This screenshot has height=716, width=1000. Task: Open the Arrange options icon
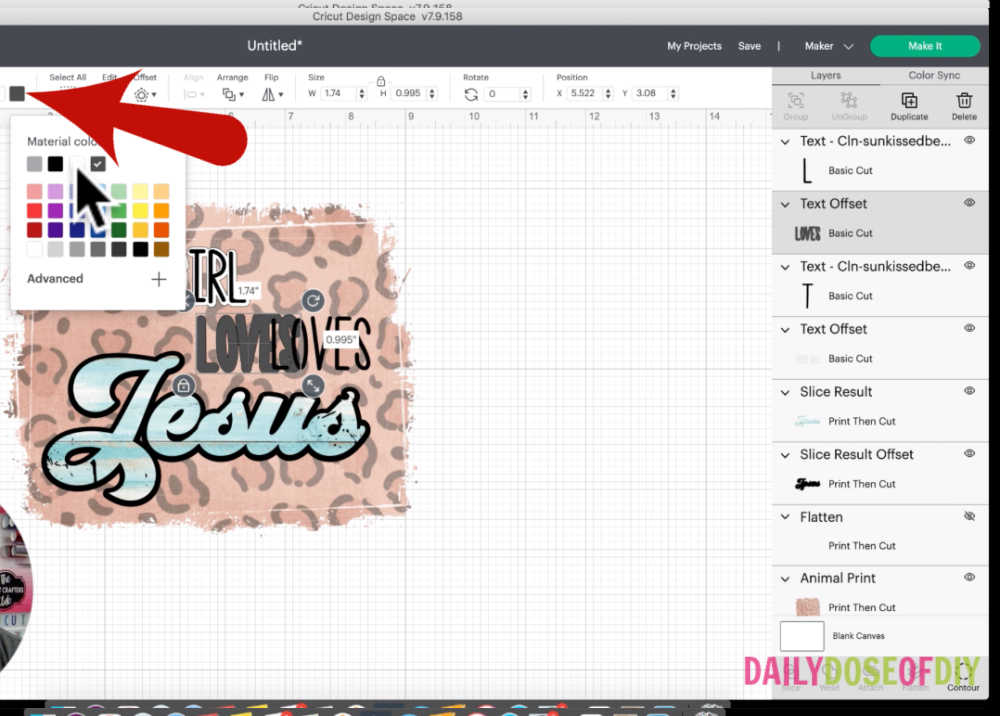232,92
